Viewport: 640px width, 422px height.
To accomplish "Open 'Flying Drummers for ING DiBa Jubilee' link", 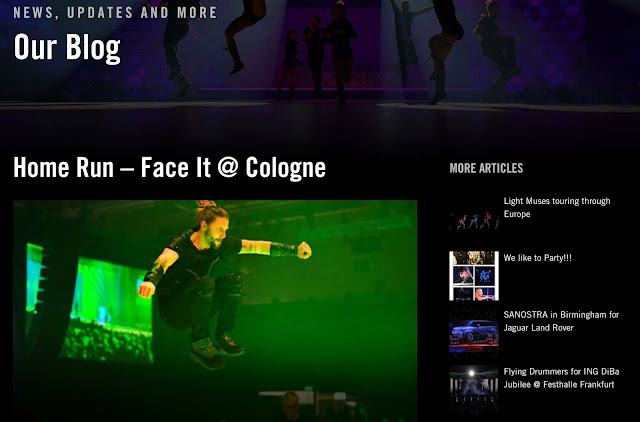I will pyautogui.click(x=561, y=378).
